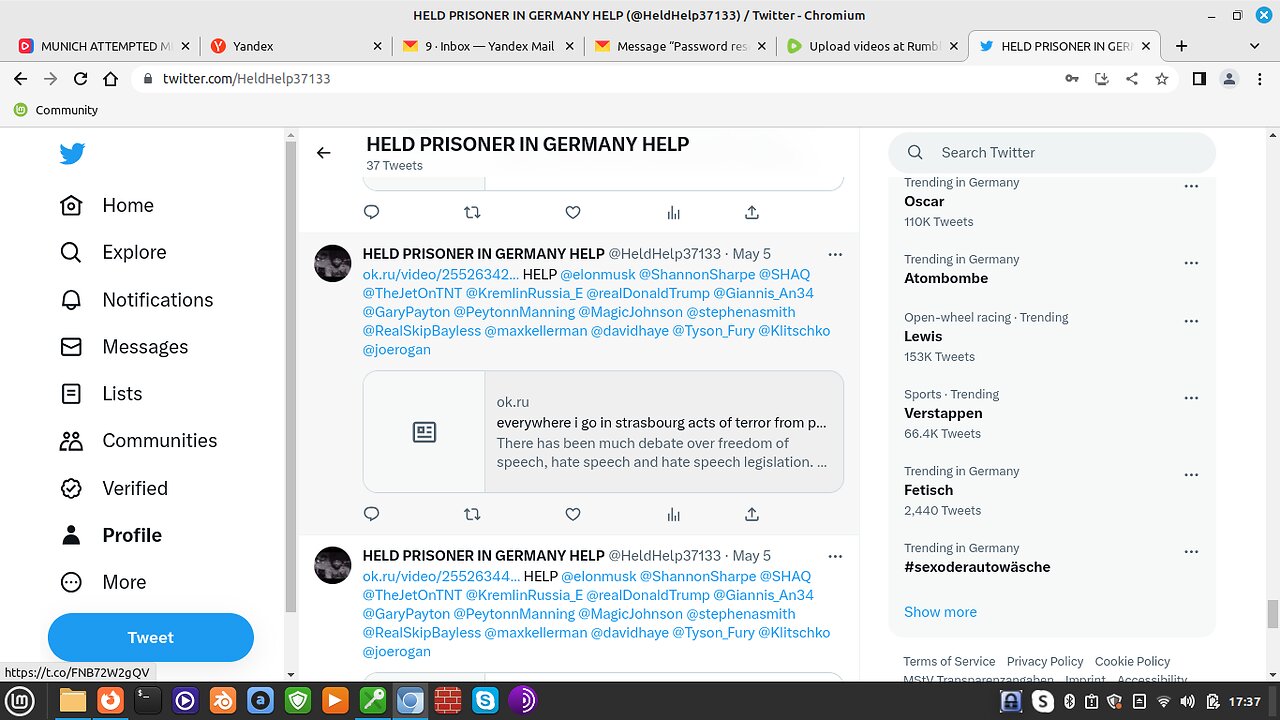The height and width of the screenshot is (720, 1280).
Task: Open profile avatar of the ok.ru/video/25526344 tweet
Action: pos(333,565)
